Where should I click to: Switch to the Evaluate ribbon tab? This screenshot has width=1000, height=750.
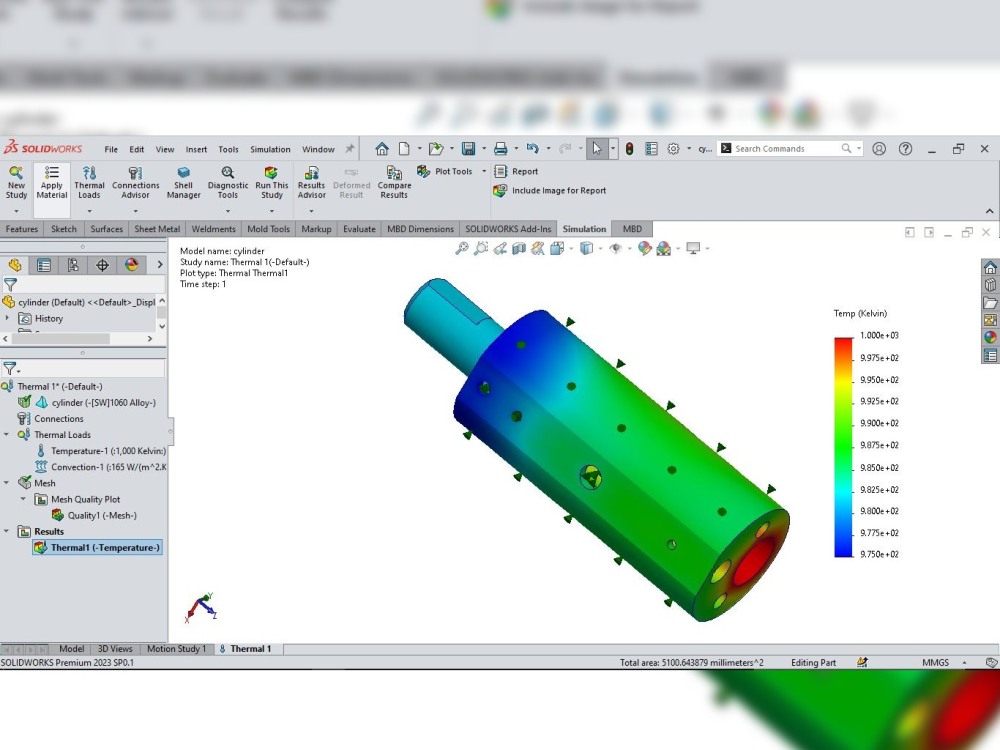click(359, 228)
